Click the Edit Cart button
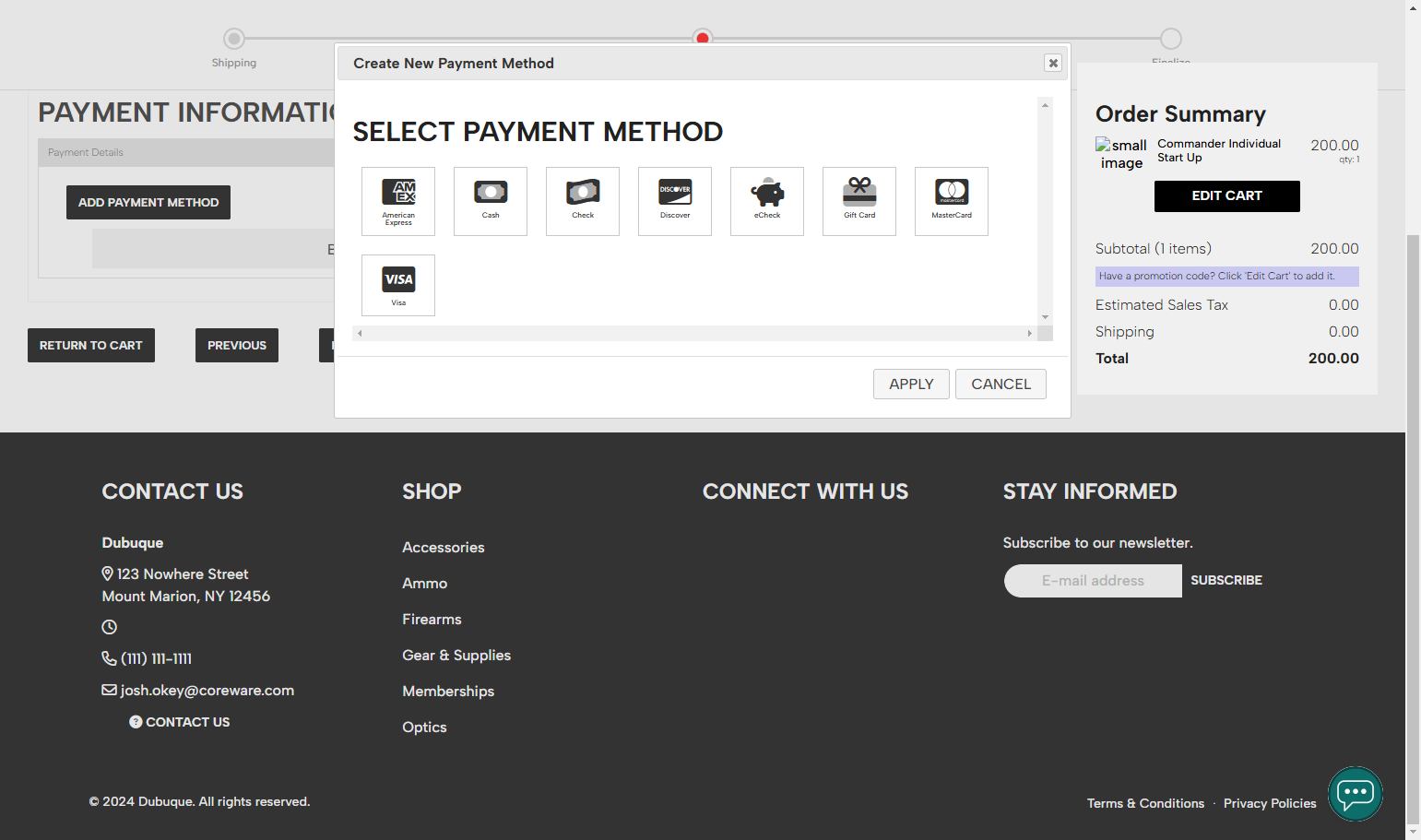 tap(1227, 195)
